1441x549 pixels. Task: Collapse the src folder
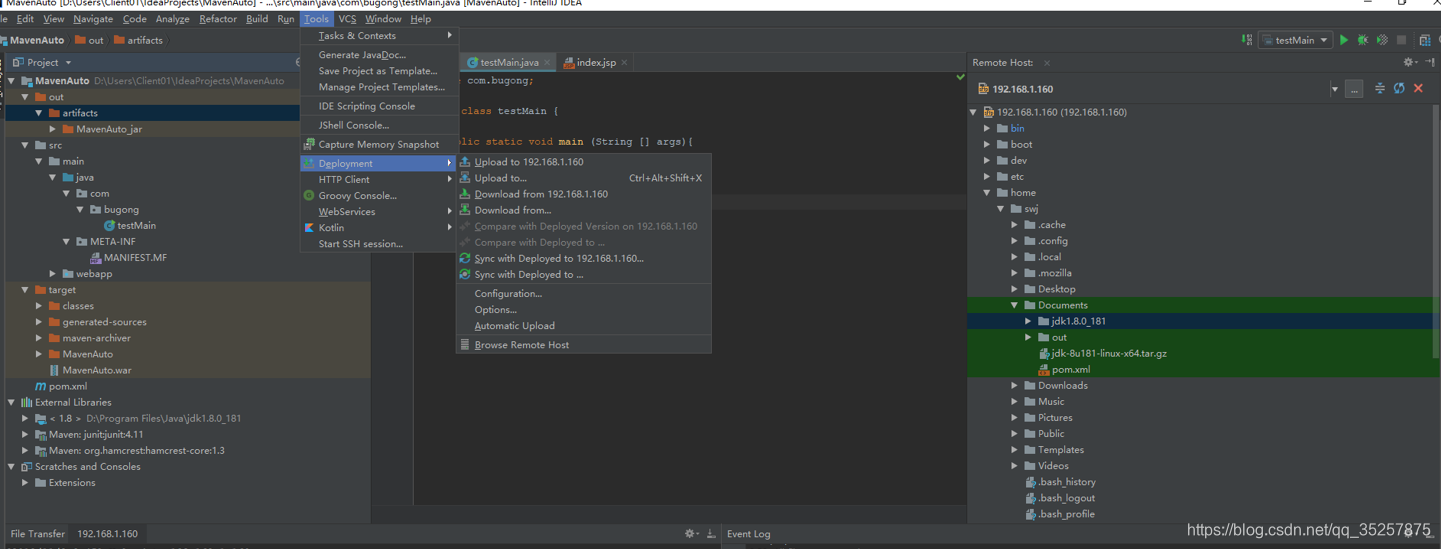pyautogui.click(x=25, y=145)
